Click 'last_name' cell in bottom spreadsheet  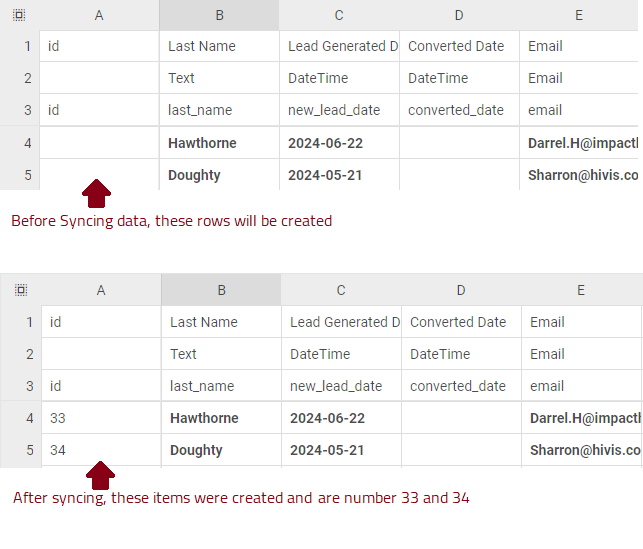tap(221, 386)
